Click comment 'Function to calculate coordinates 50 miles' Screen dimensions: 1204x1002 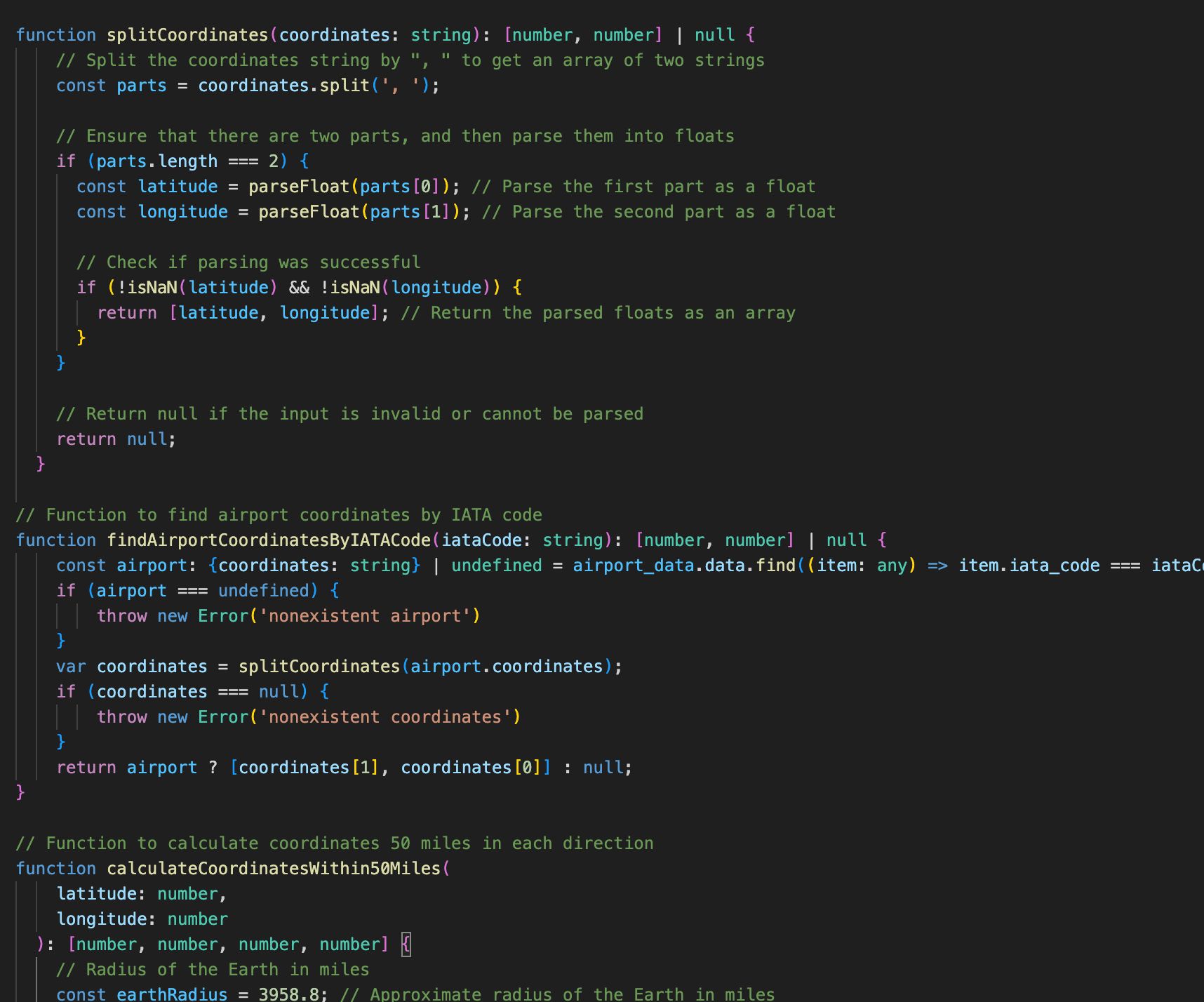pos(334,843)
